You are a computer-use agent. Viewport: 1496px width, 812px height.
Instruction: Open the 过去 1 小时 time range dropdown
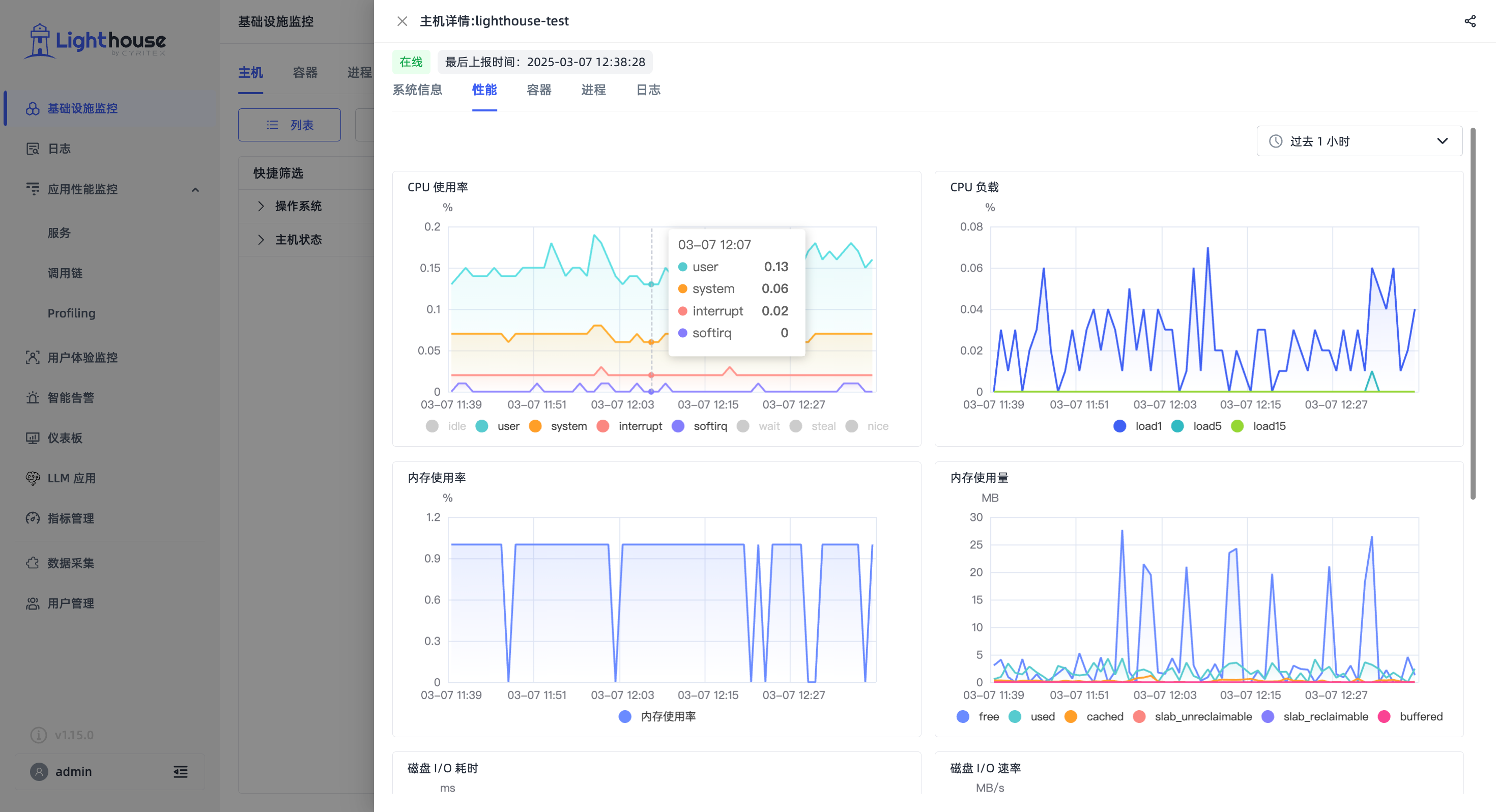pyautogui.click(x=1359, y=141)
